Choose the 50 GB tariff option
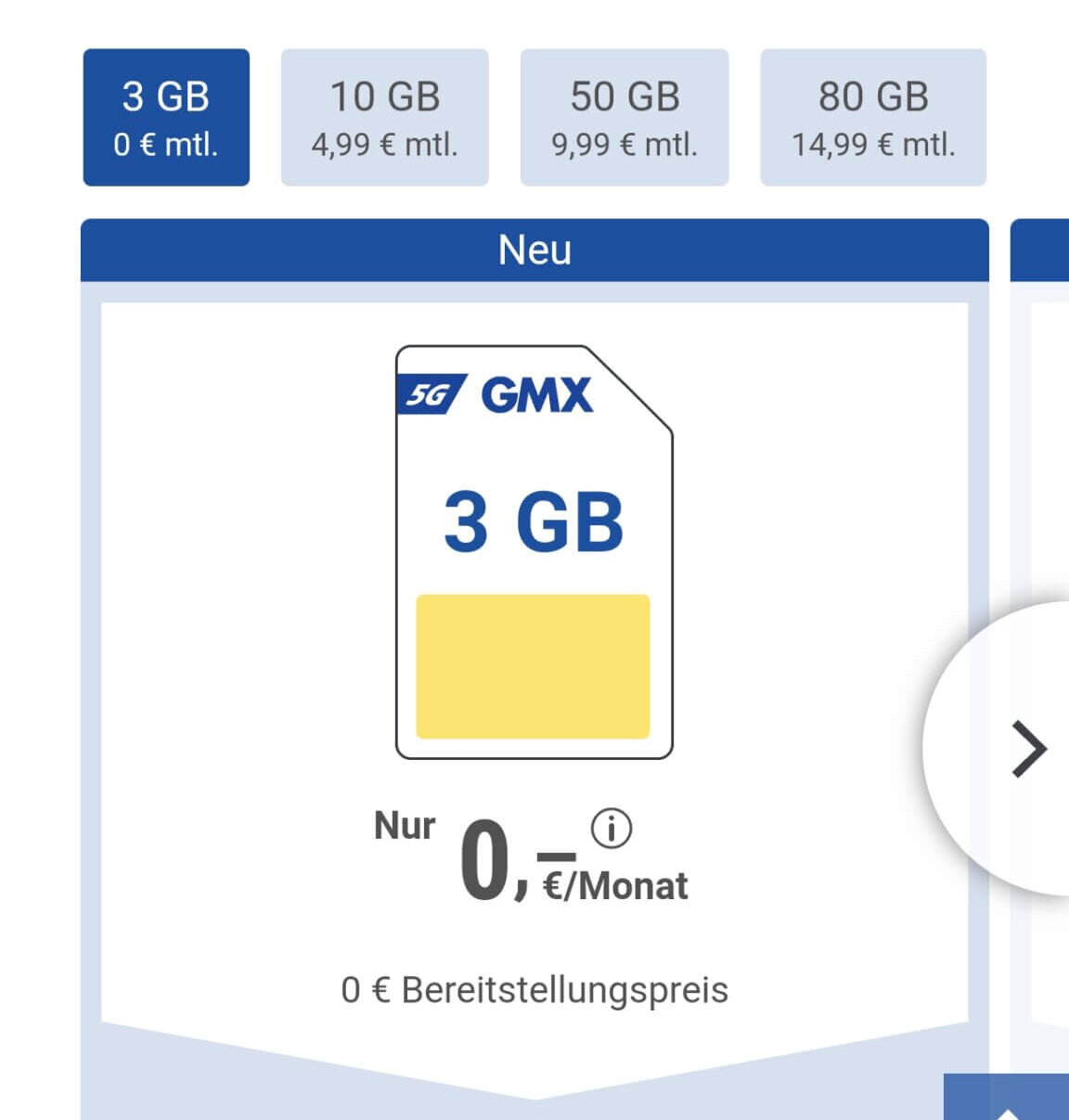The image size is (1069, 1120). coord(625,117)
